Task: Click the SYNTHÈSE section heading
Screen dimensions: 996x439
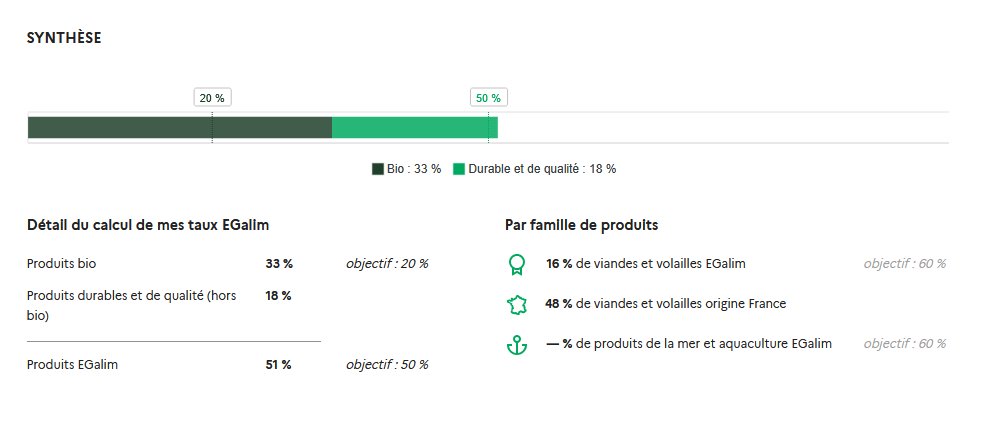Action: [64, 38]
